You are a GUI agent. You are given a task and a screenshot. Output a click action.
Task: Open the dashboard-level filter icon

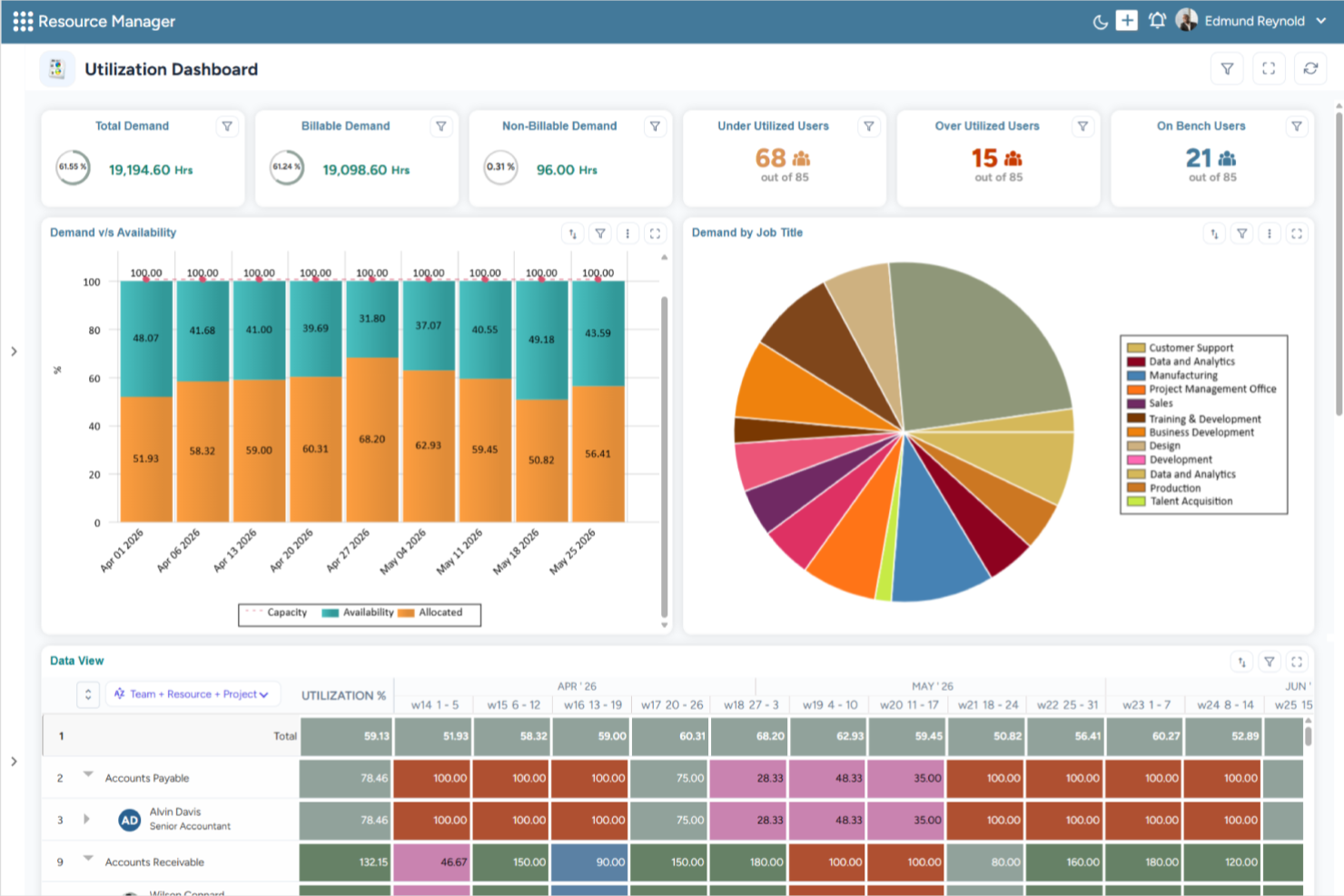tap(1227, 69)
